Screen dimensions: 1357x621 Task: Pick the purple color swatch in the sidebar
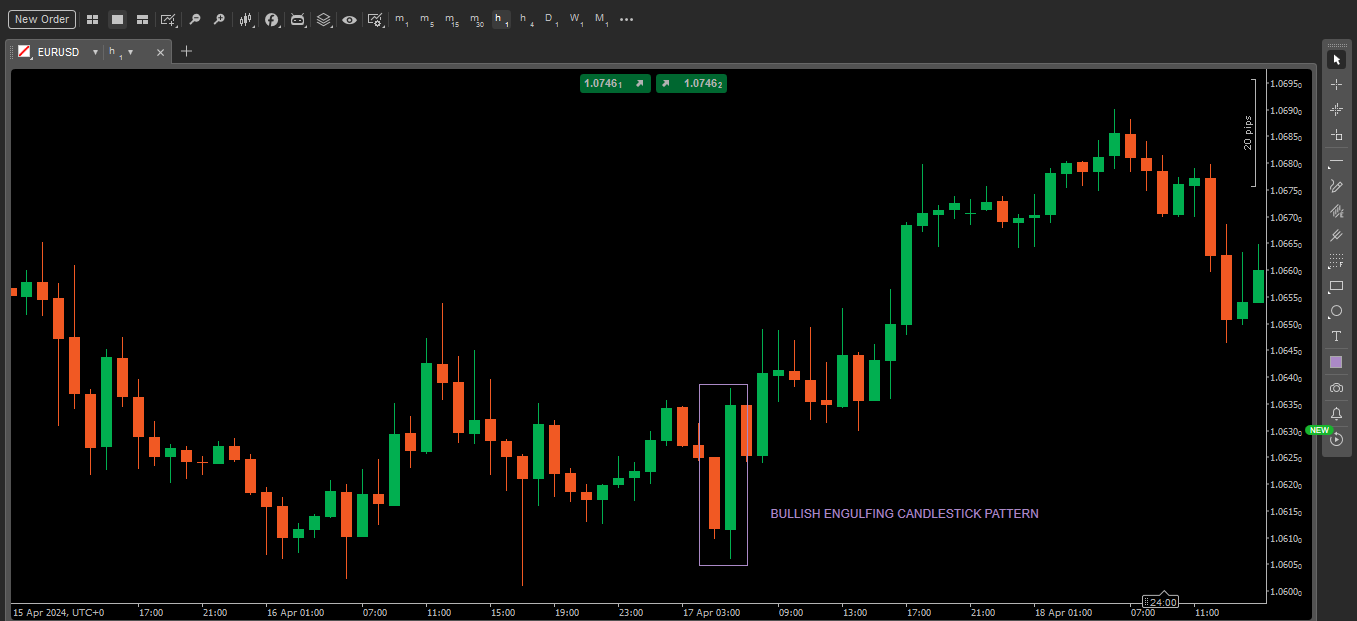pos(1336,362)
